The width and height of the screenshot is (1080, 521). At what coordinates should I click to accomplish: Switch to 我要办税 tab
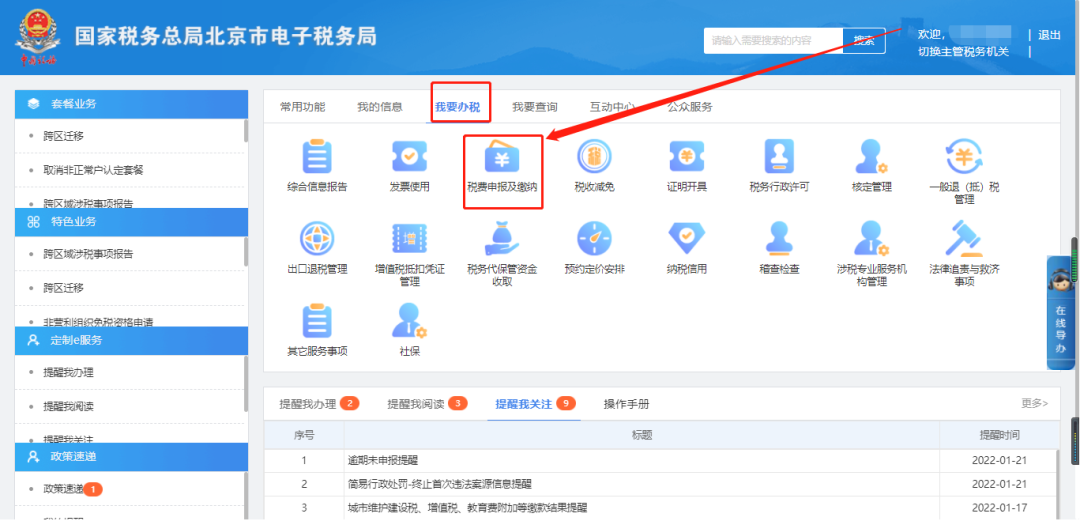coord(457,107)
